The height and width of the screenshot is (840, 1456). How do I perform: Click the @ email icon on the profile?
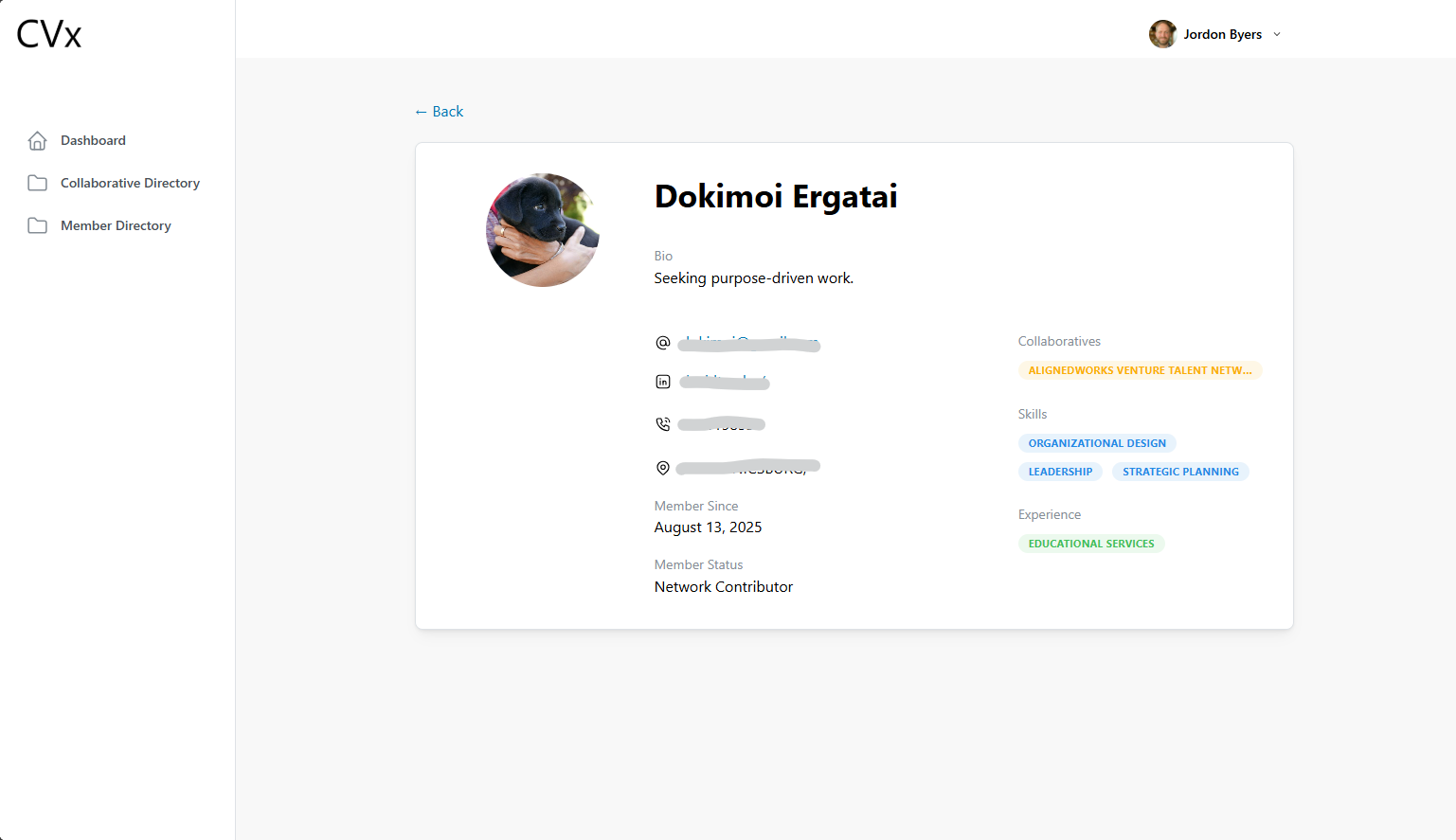[662, 342]
